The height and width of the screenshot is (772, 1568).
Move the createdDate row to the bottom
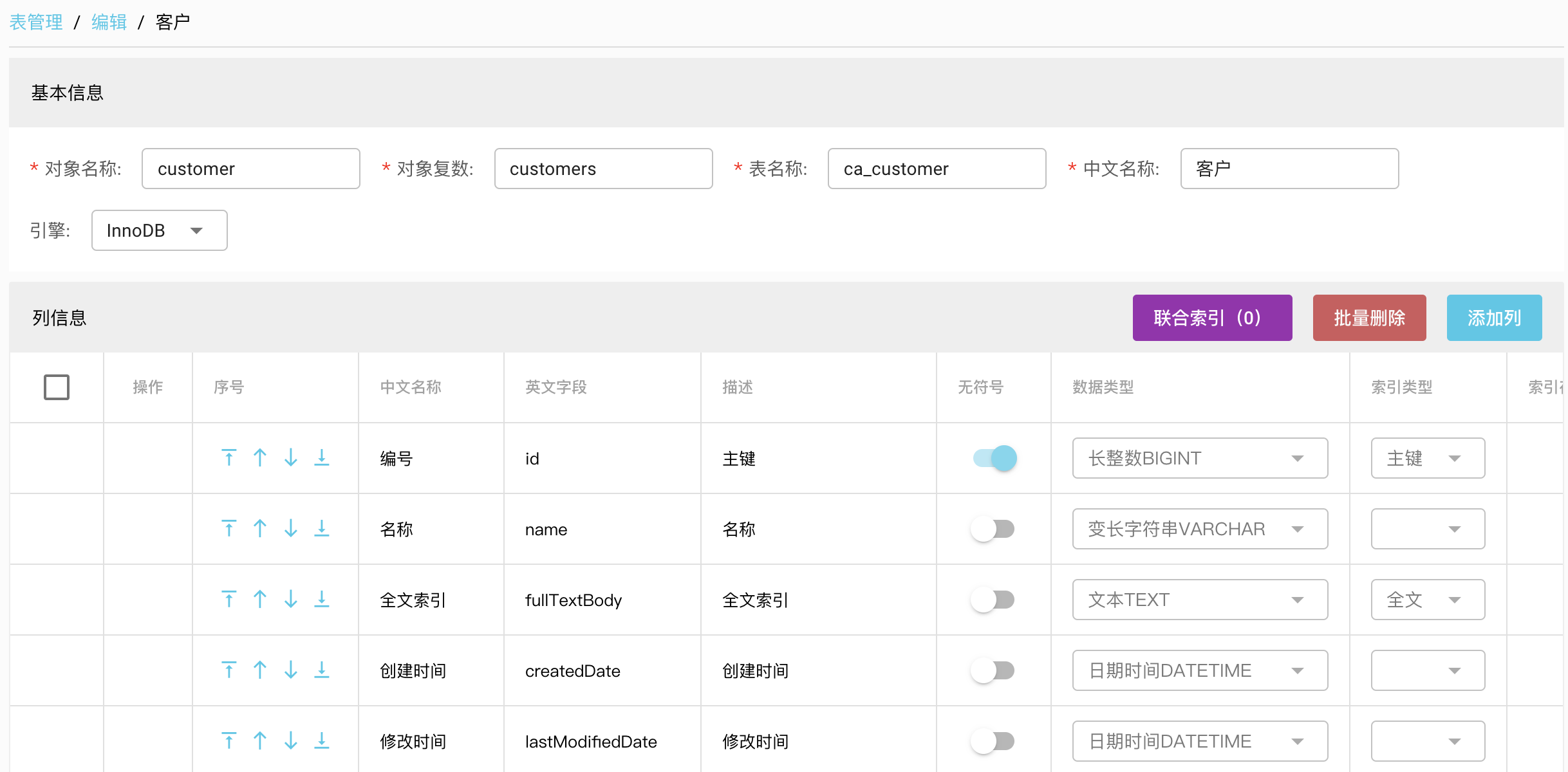pyautogui.click(x=322, y=670)
